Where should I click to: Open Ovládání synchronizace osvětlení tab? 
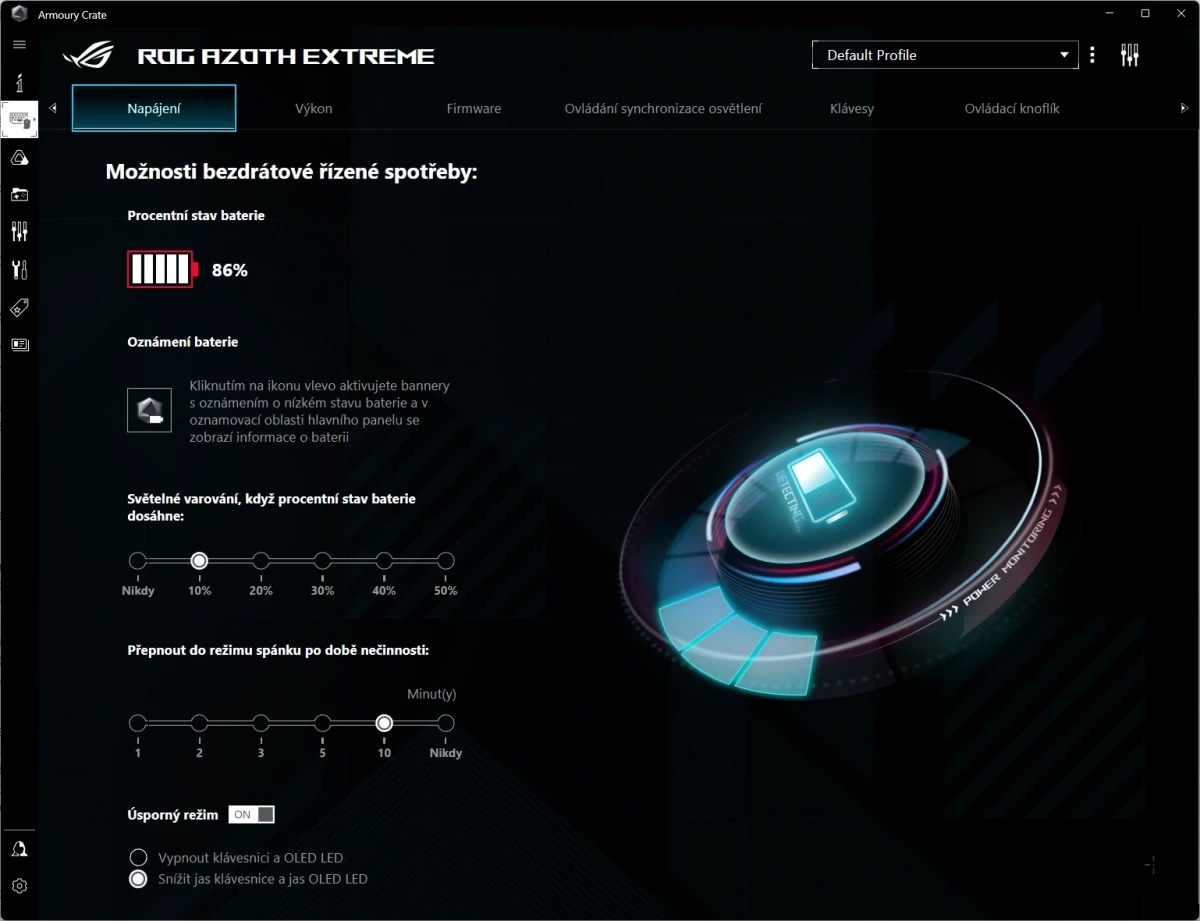(x=664, y=108)
